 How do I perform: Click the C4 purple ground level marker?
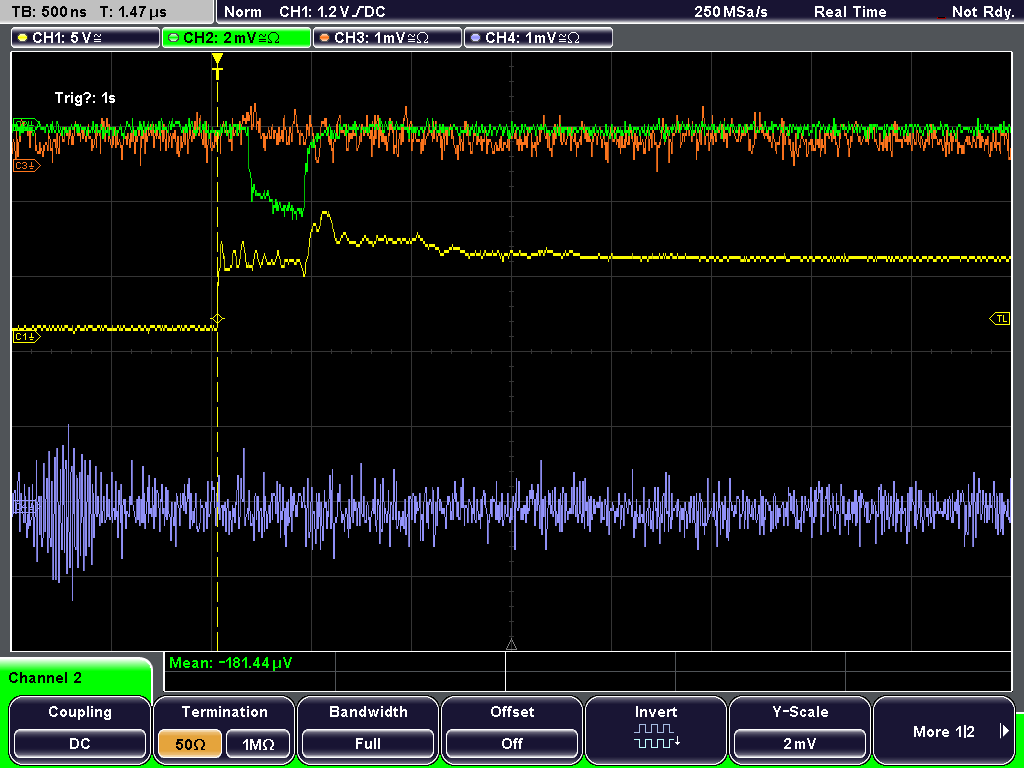pyautogui.click(x=25, y=506)
